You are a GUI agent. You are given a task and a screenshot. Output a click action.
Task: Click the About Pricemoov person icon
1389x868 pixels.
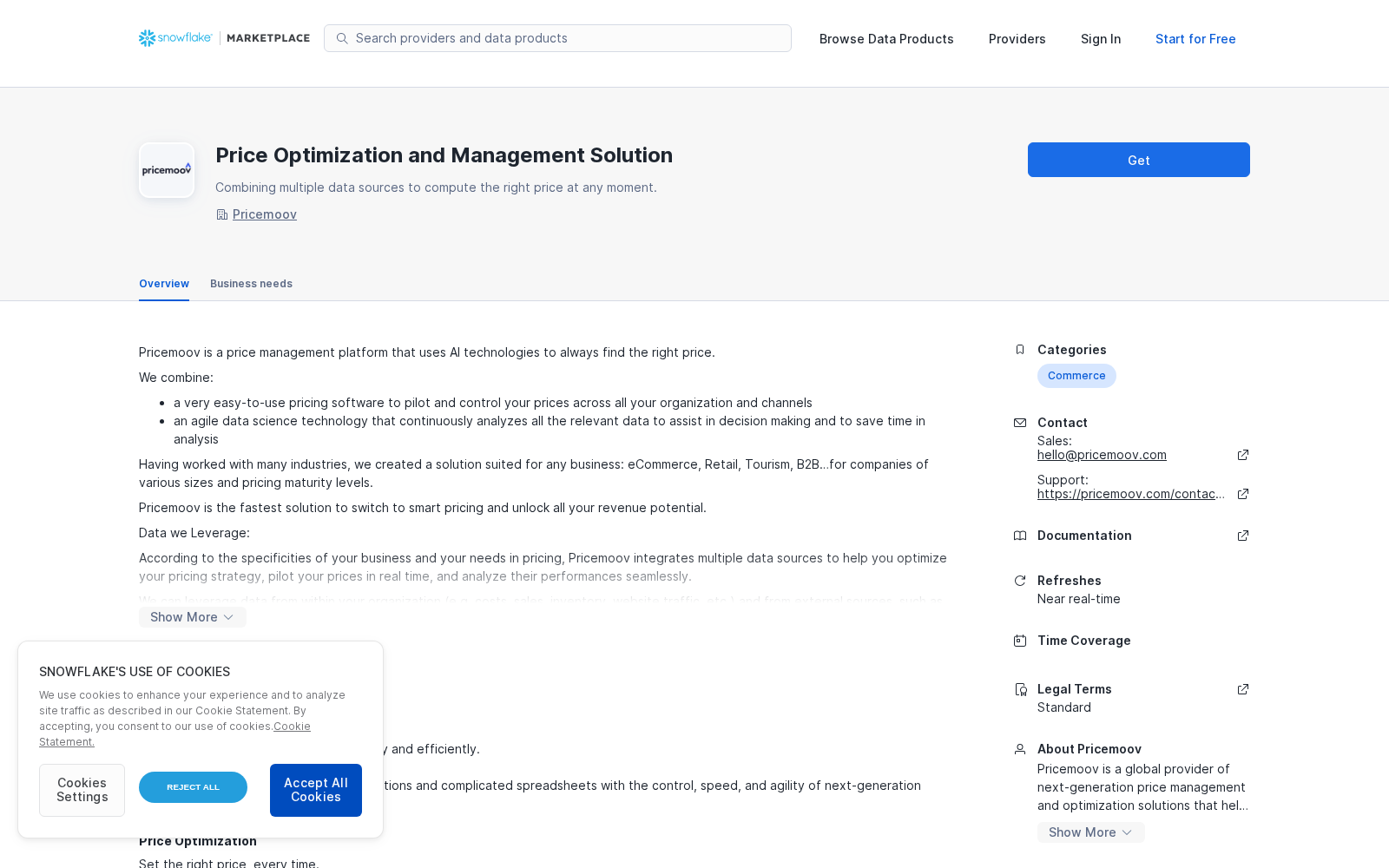click(1020, 749)
